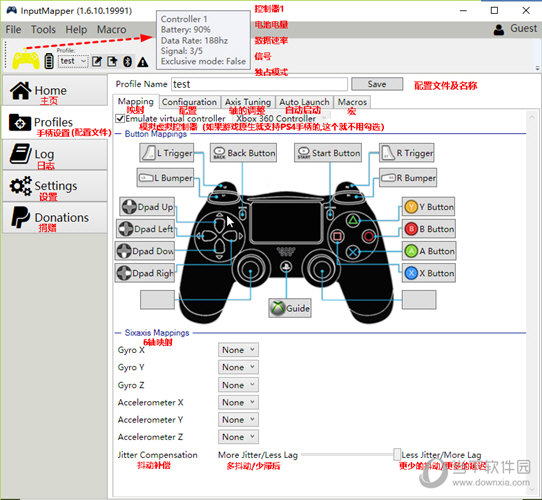Viewport: 542px width, 500px height.
Task: Click the Xbox Guide button mapping
Action: (x=290, y=308)
